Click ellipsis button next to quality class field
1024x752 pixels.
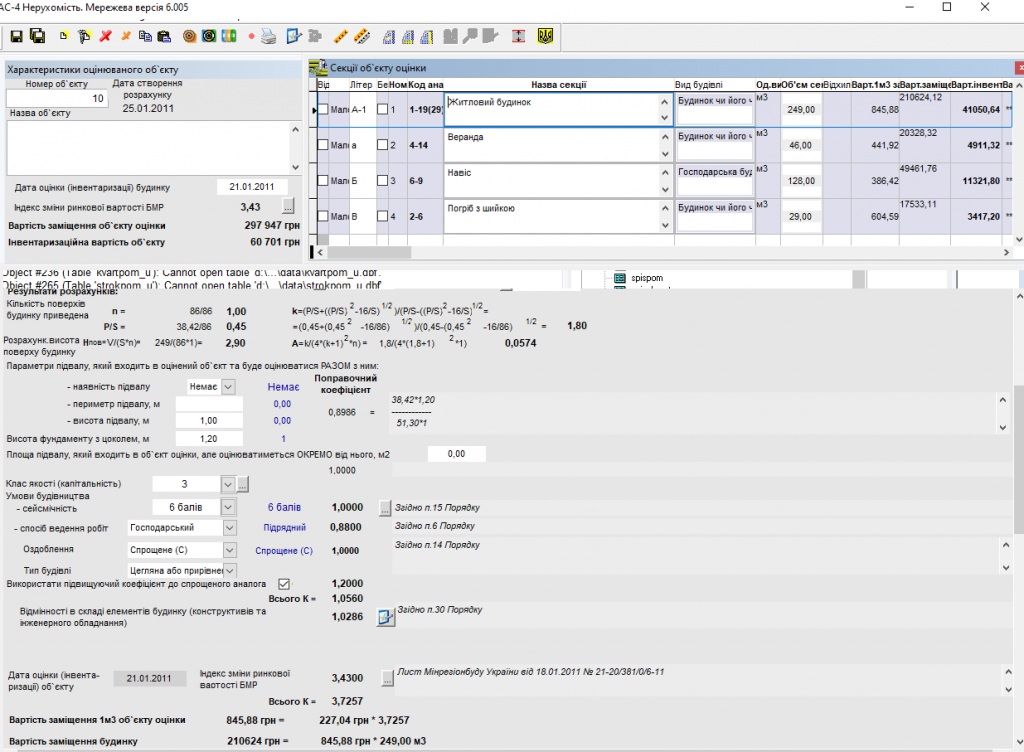pos(242,484)
